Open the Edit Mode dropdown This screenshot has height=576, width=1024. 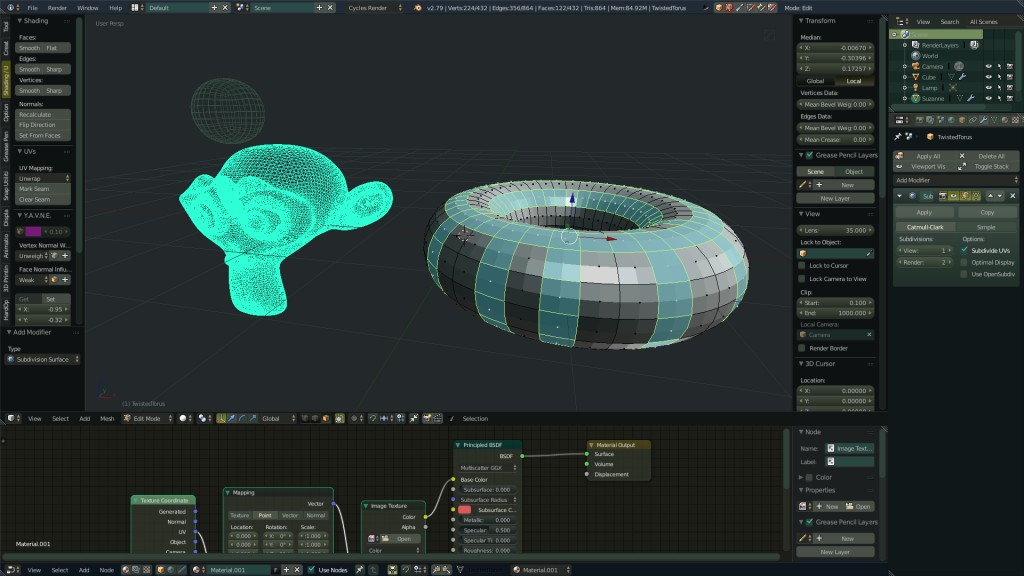(x=148, y=419)
